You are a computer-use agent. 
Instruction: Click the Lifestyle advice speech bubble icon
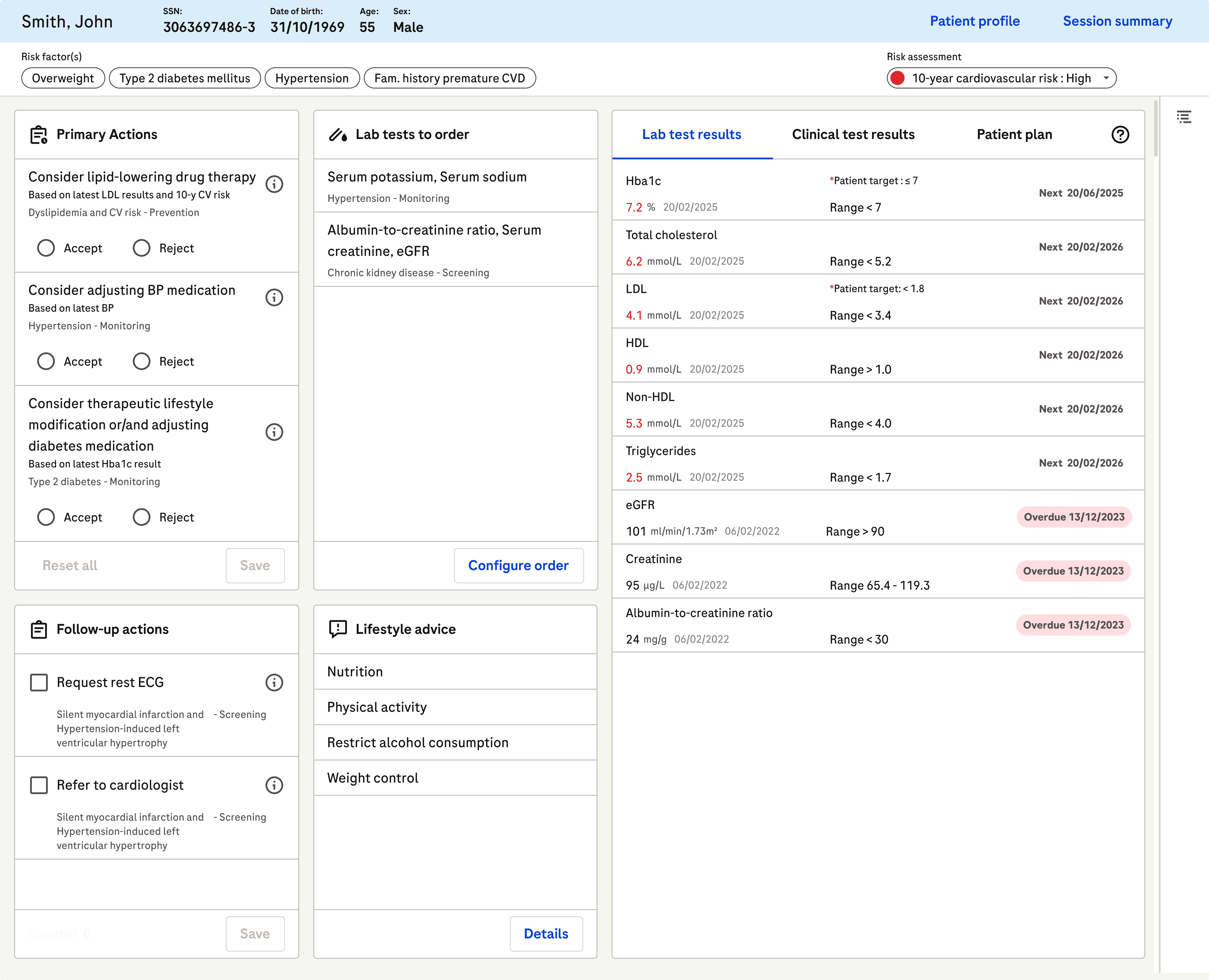[338, 629]
